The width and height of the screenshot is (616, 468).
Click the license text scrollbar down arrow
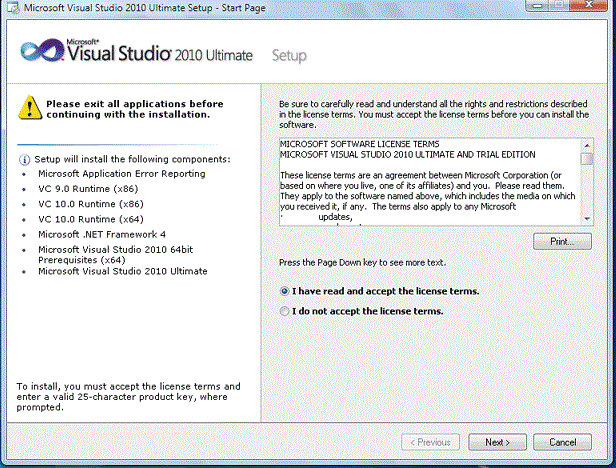click(x=587, y=219)
